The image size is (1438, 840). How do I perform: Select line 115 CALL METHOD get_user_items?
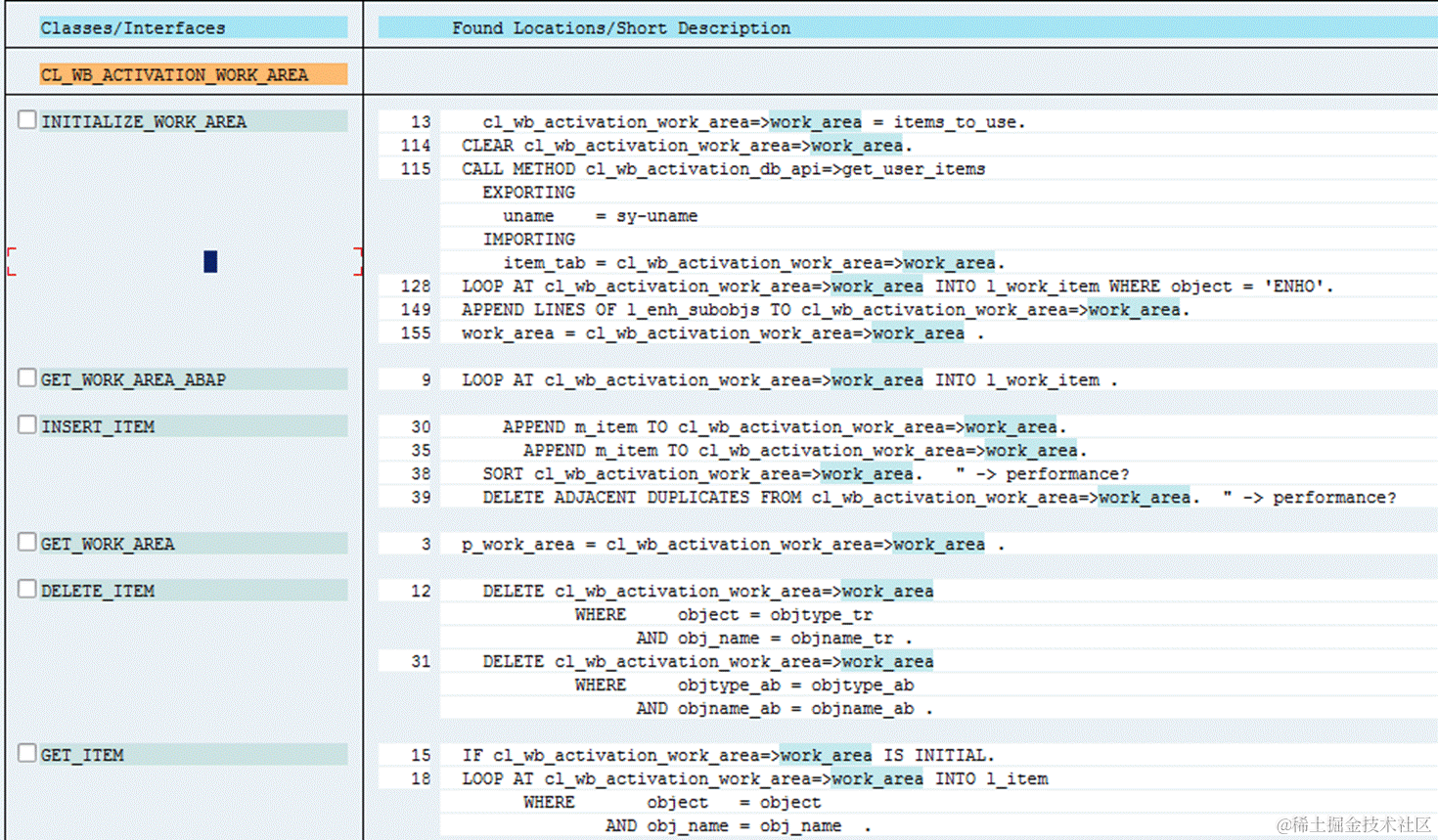724,168
